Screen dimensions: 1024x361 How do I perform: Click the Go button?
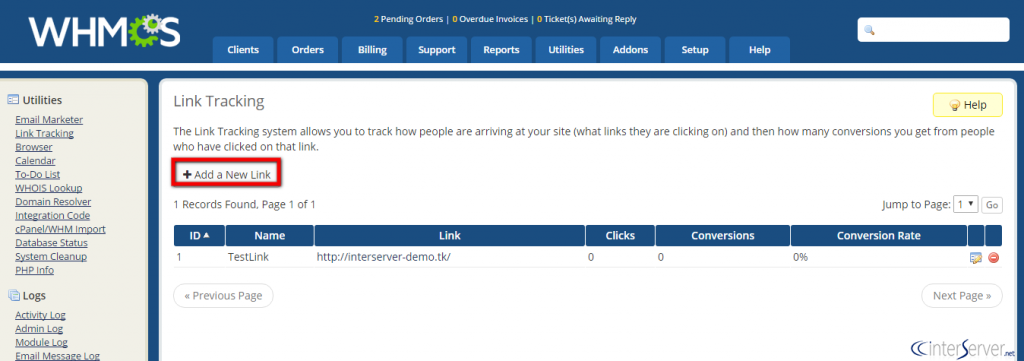992,205
